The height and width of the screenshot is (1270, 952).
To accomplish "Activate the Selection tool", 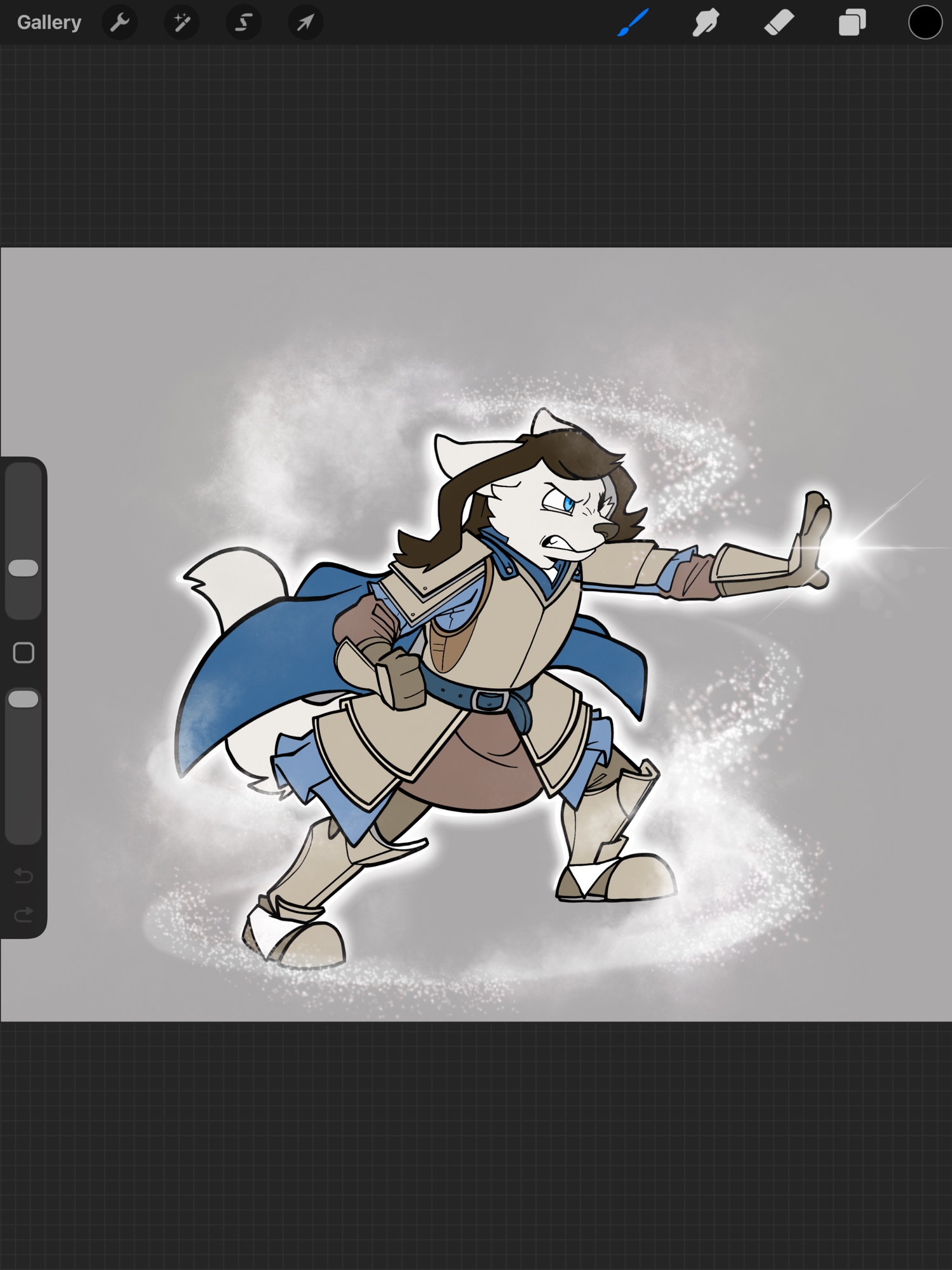I will (x=244, y=23).
